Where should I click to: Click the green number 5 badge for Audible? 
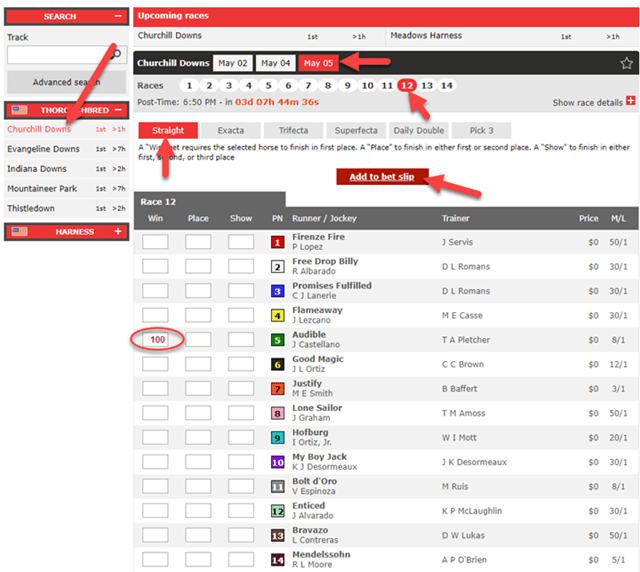click(278, 340)
